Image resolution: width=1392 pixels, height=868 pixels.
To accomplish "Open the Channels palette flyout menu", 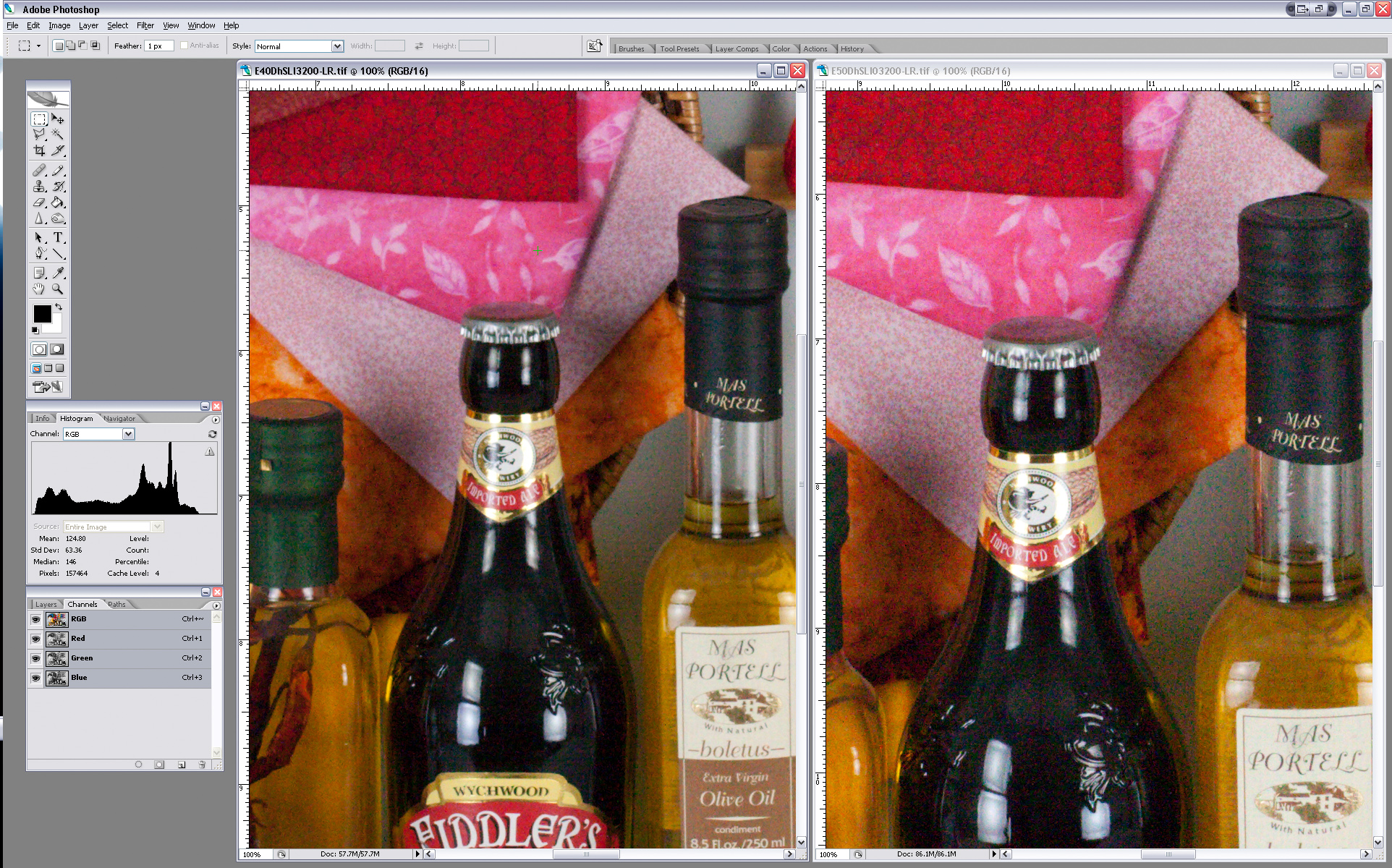I will (x=216, y=605).
